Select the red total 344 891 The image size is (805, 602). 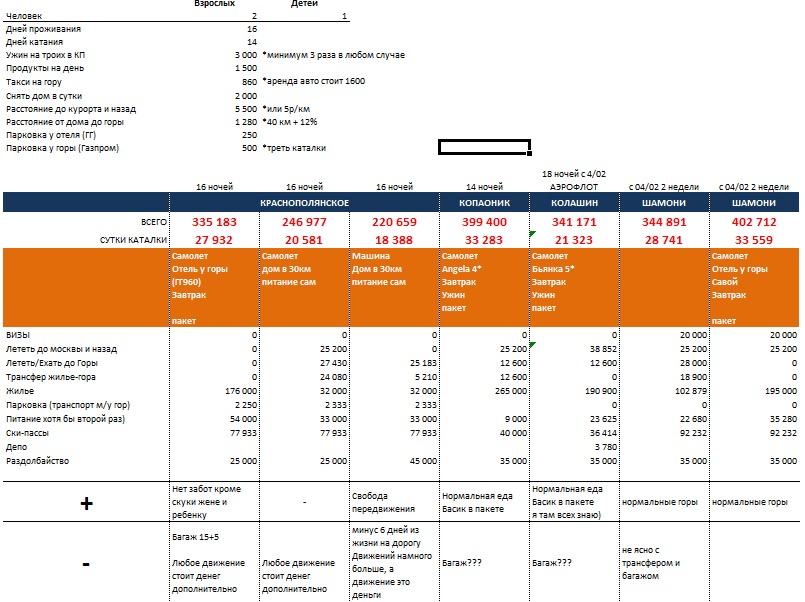pos(664,222)
